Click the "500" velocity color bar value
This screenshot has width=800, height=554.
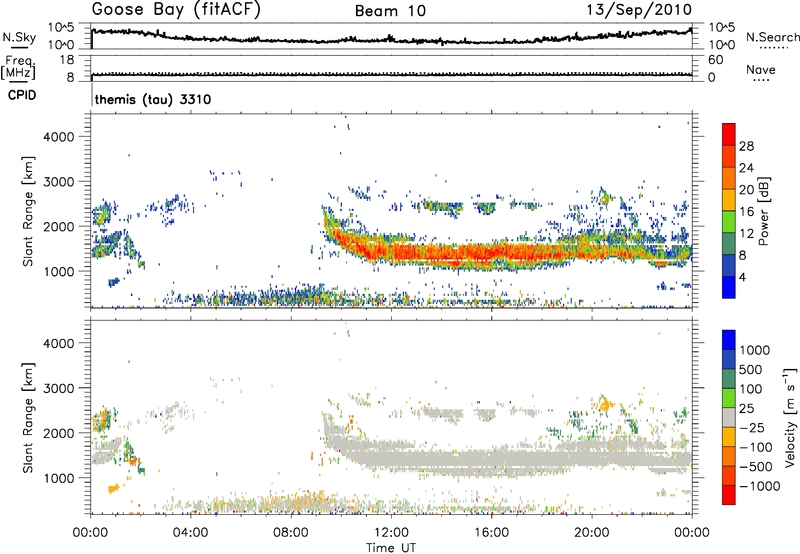click(x=750, y=370)
